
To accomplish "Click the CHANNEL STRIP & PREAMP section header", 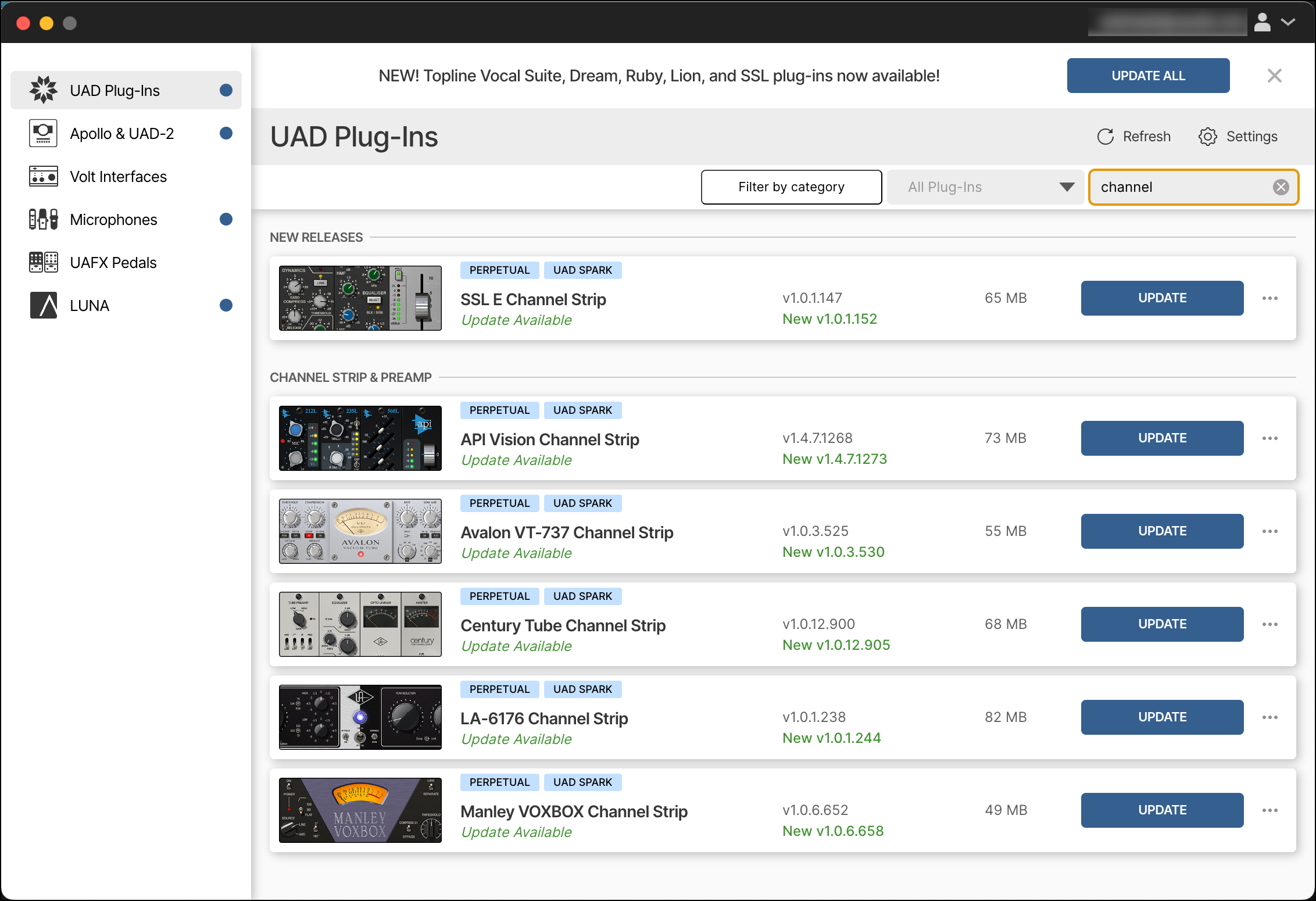I will pyautogui.click(x=351, y=377).
